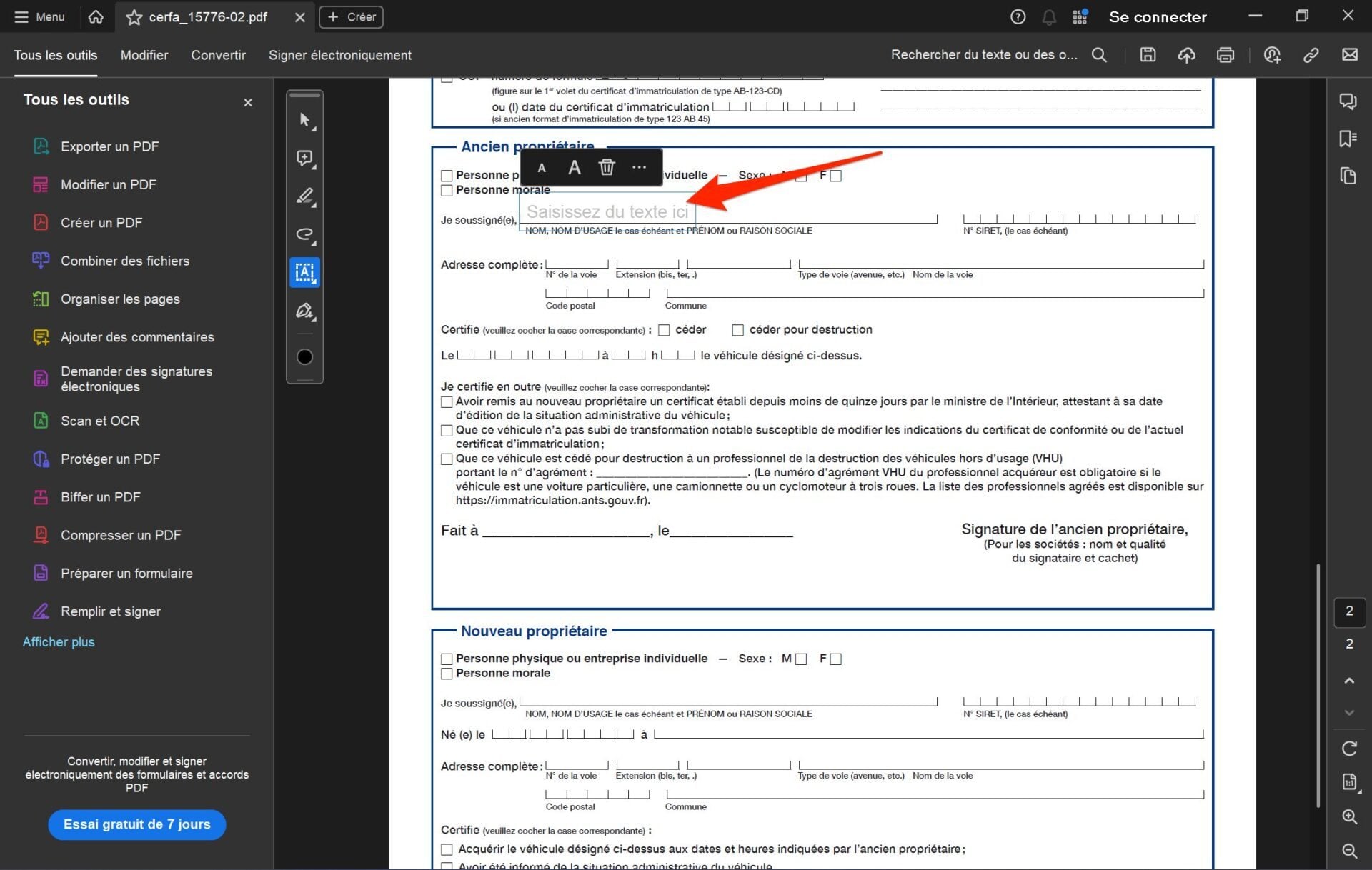Click the add comment note tool
This screenshot has height=870, width=1372.
[x=304, y=158]
